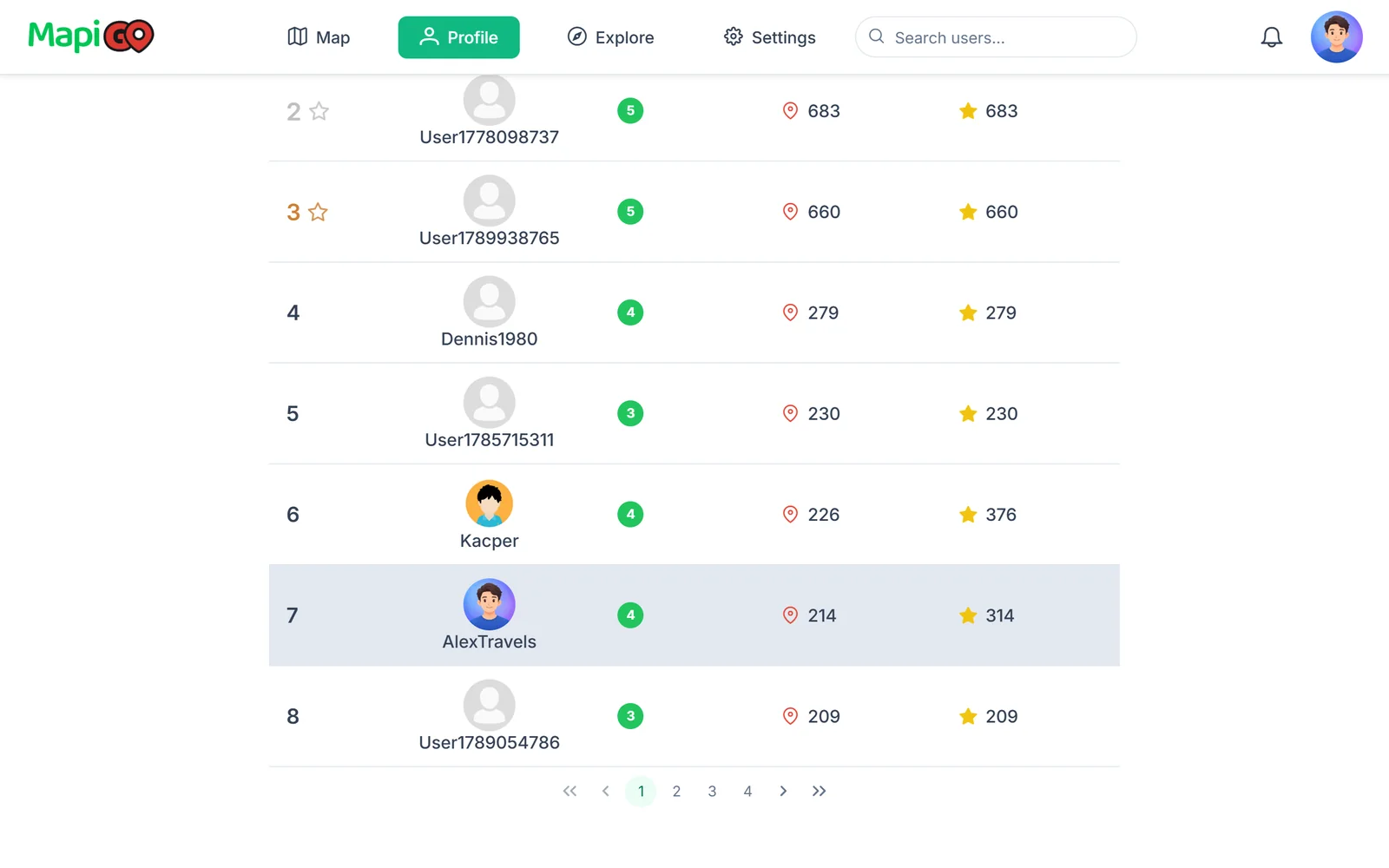Open the user avatar menu in header
Image resolution: width=1389 pixels, height=868 pixels.
pos(1337,37)
